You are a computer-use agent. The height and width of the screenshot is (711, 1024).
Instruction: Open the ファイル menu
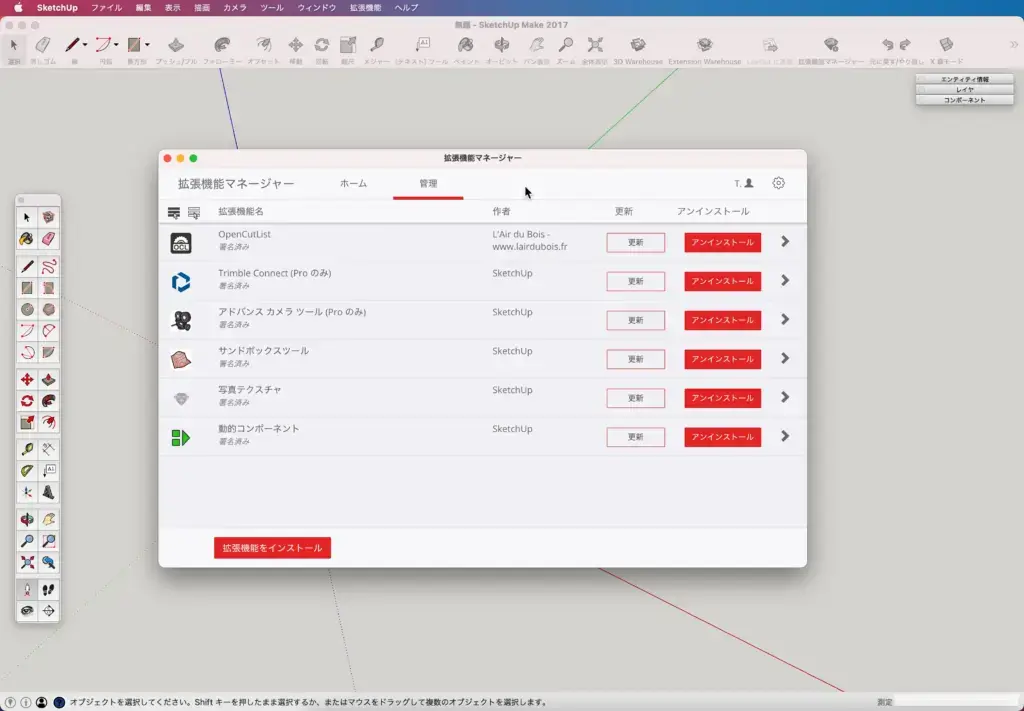[x=106, y=8]
